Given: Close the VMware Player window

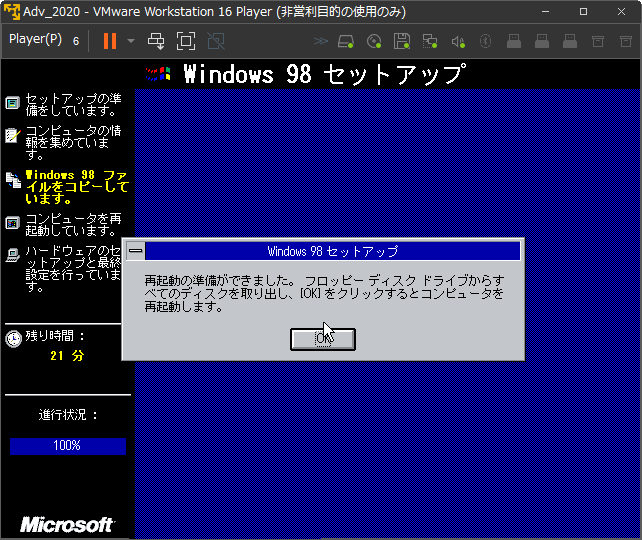Looking at the screenshot, I should pos(621,11).
